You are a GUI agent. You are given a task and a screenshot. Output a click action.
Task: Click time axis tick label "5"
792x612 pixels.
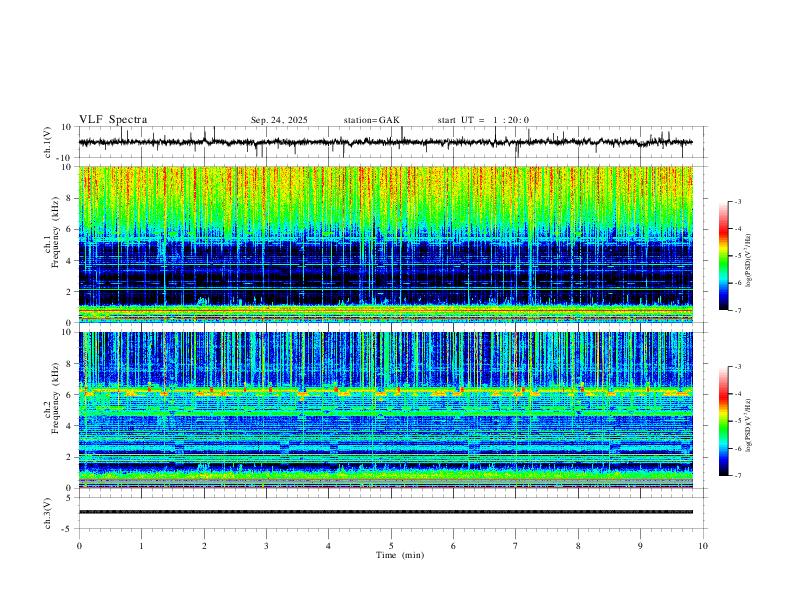pyautogui.click(x=391, y=546)
